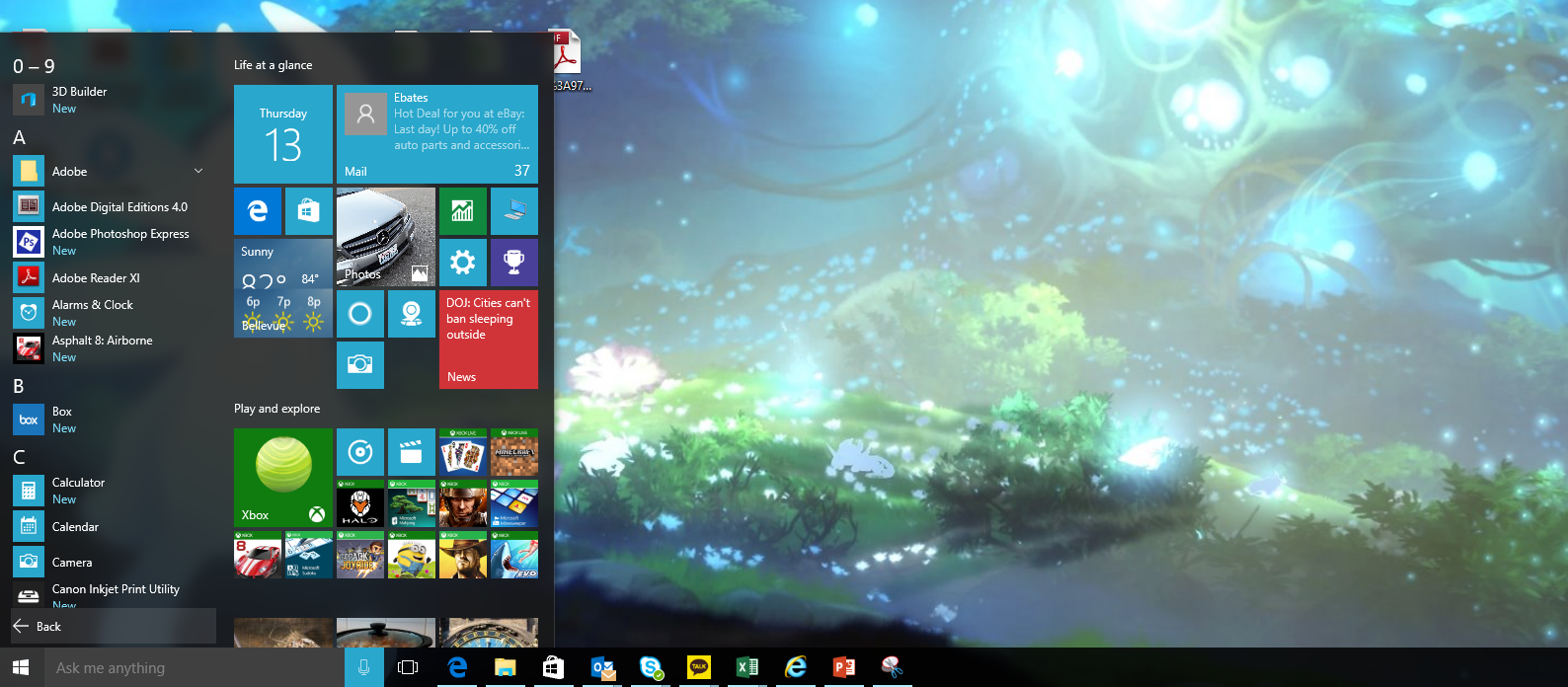
Task: Open the Groove Music tile
Action: (360, 452)
